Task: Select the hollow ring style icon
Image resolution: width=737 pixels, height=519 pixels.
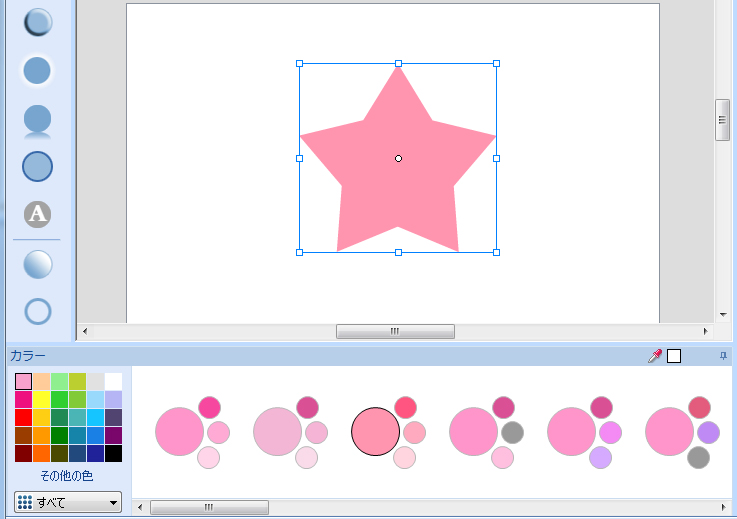Action: point(38,311)
